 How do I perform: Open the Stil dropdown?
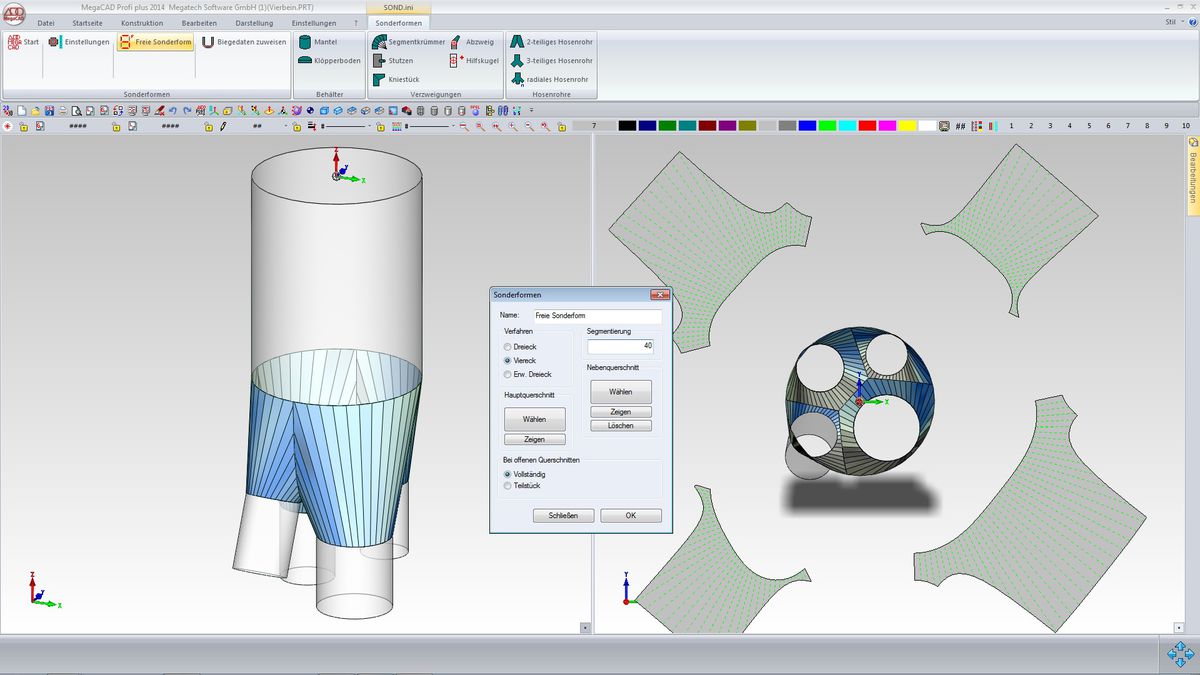click(x=1173, y=22)
